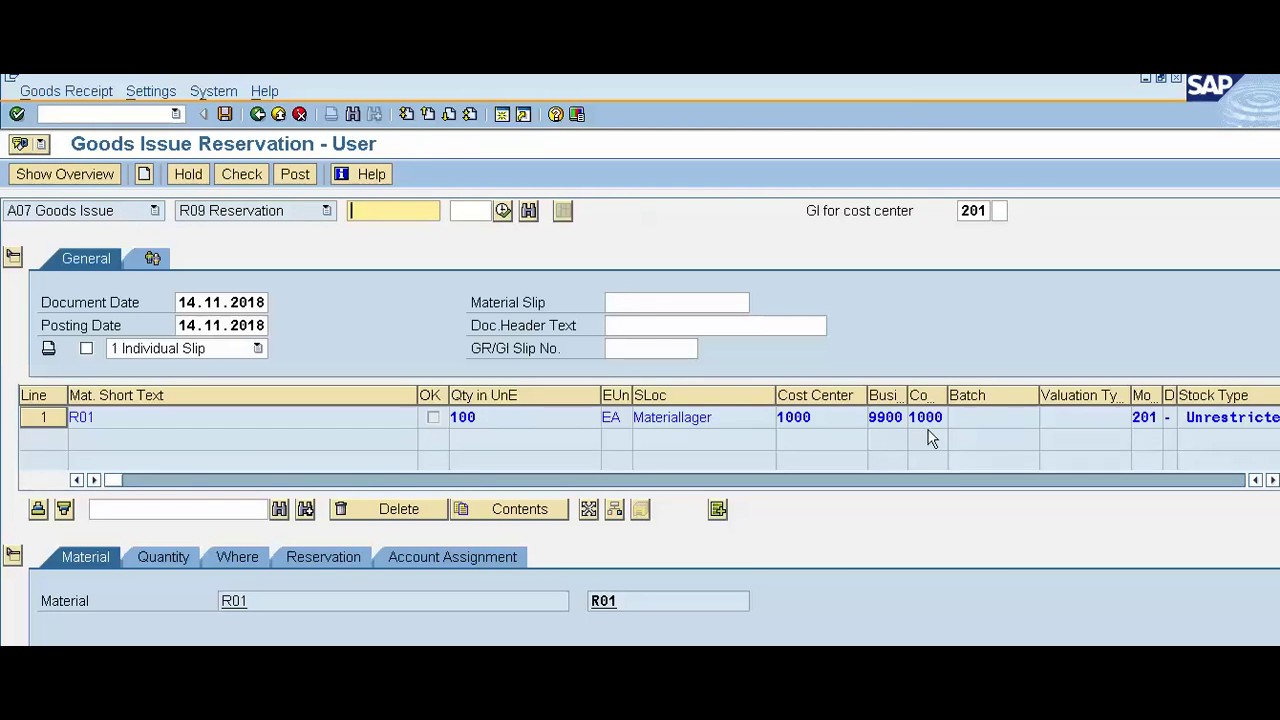1280x720 pixels.
Task: Switch to the Account Assignment tab
Action: [452, 557]
